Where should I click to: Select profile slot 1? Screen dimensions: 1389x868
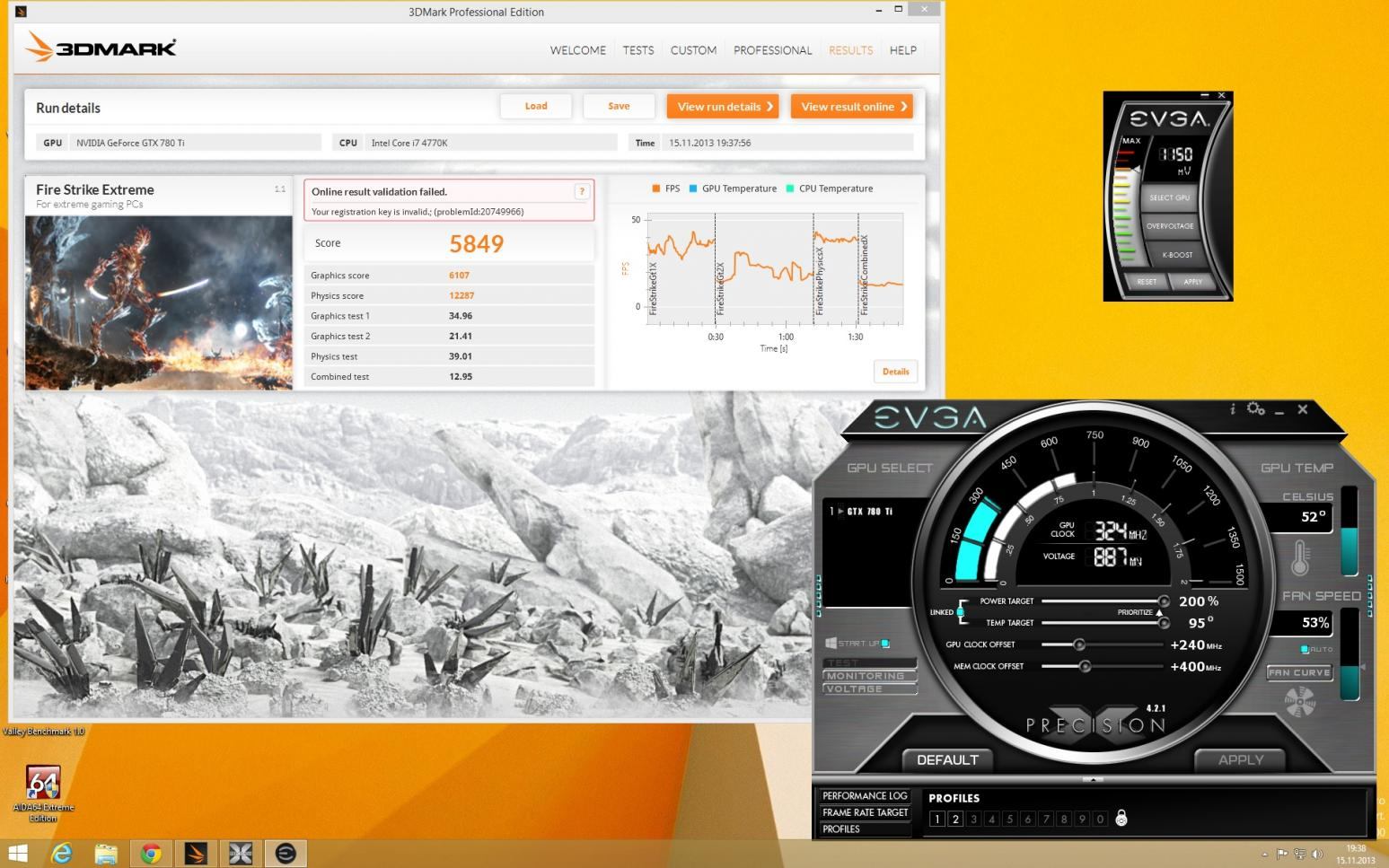[936, 819]
